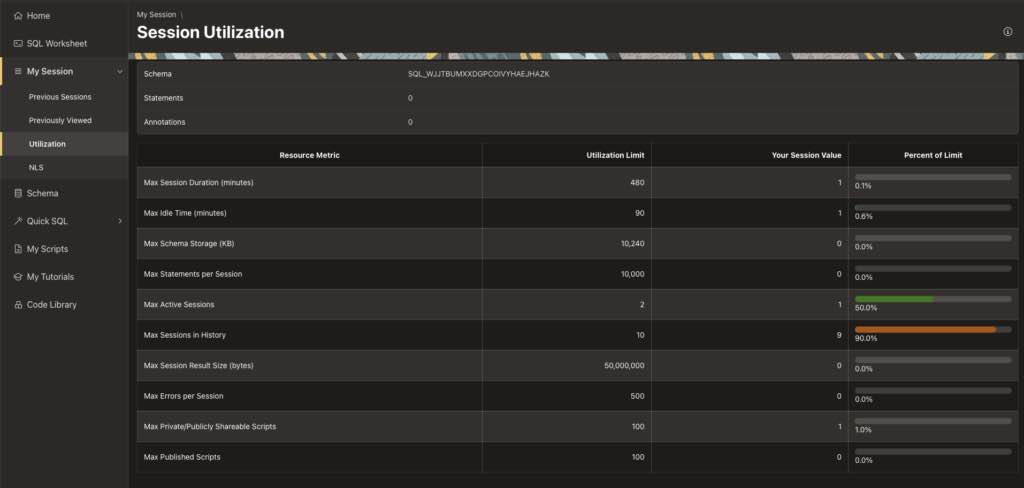Click the 480 utilization limit value
Screen dimensions: 1024x488
(637, 183)
